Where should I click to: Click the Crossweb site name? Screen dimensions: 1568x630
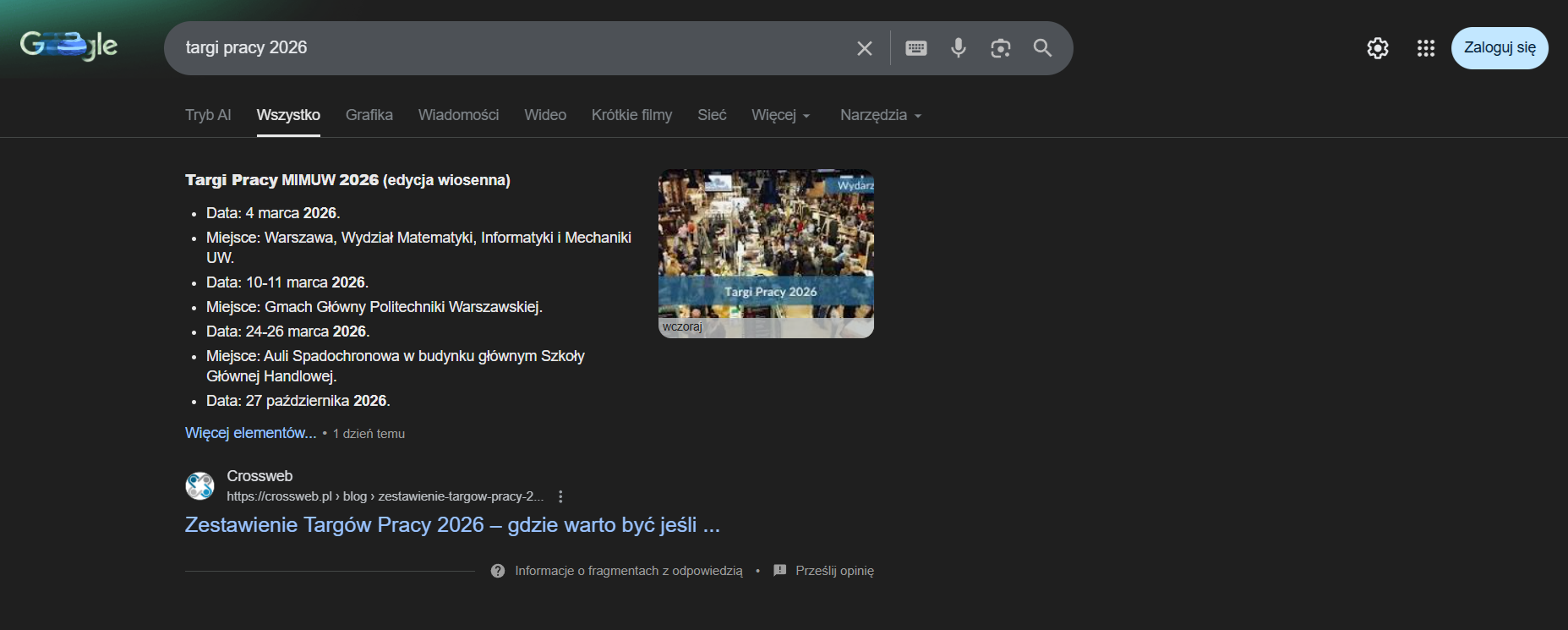click(x=260, y=476)
